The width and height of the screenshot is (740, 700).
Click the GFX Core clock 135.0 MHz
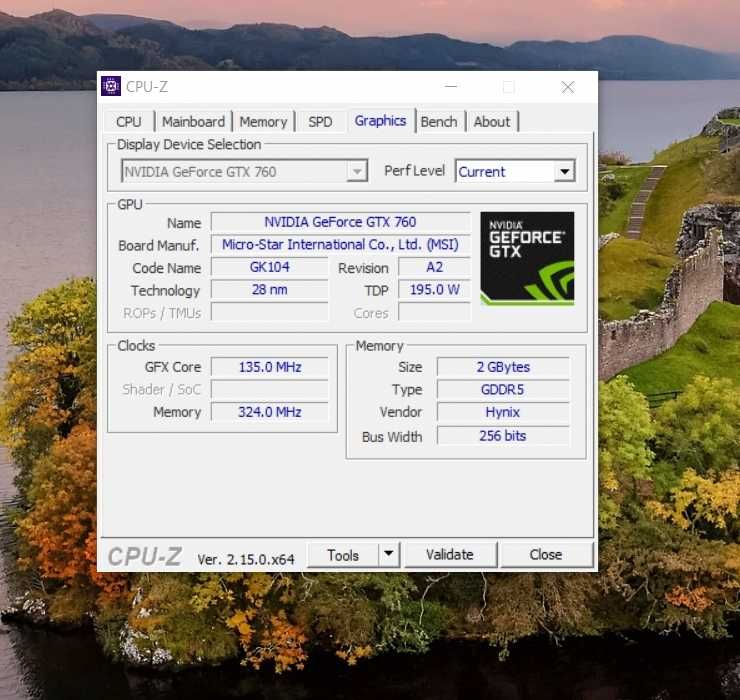(269, 367)
